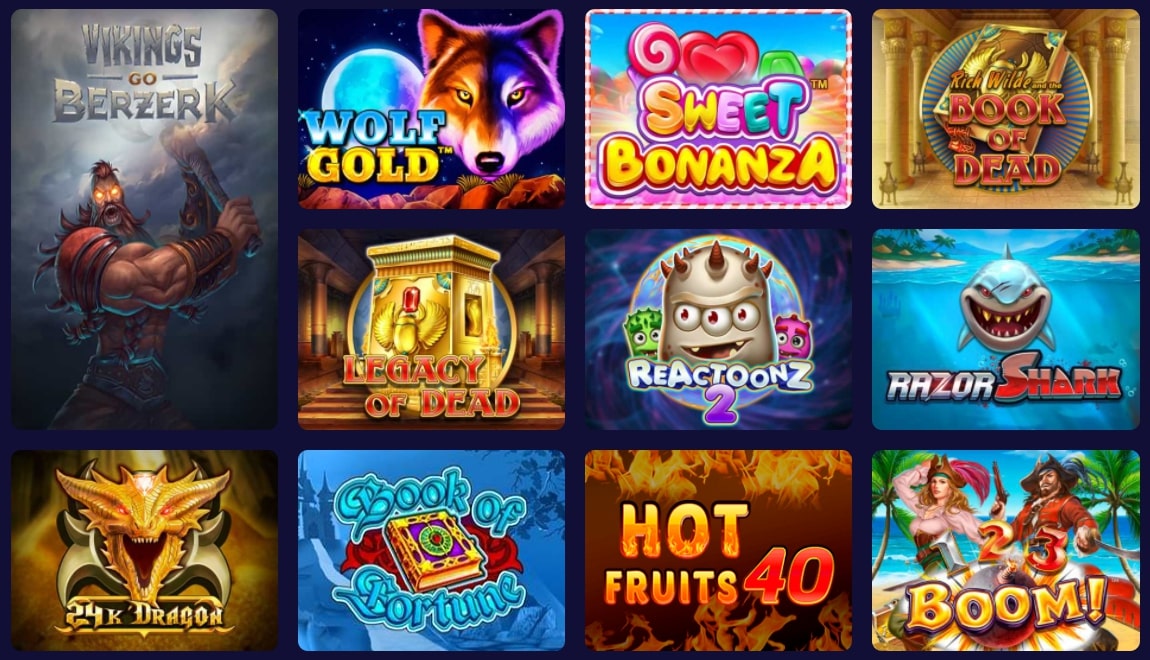
Task: Select the Sweet Bonanza game thumbnail
Action: (x=718, y=109)
